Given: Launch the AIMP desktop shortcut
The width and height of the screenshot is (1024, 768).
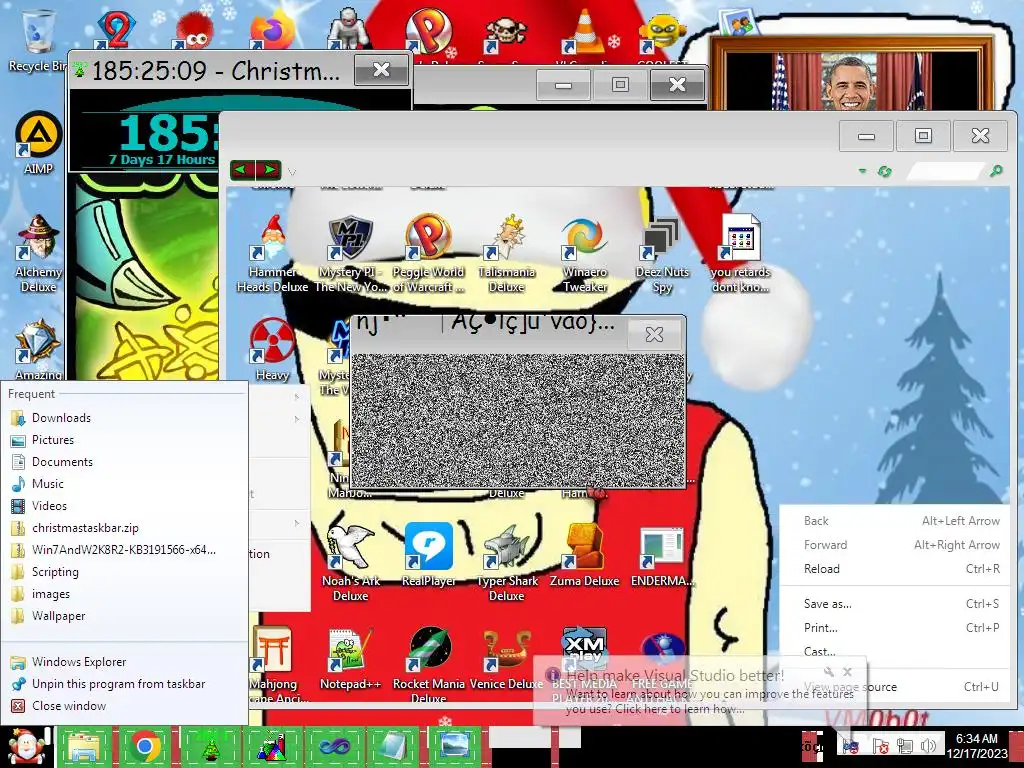Looking at the screenshot, I should [x=38, y=144].
